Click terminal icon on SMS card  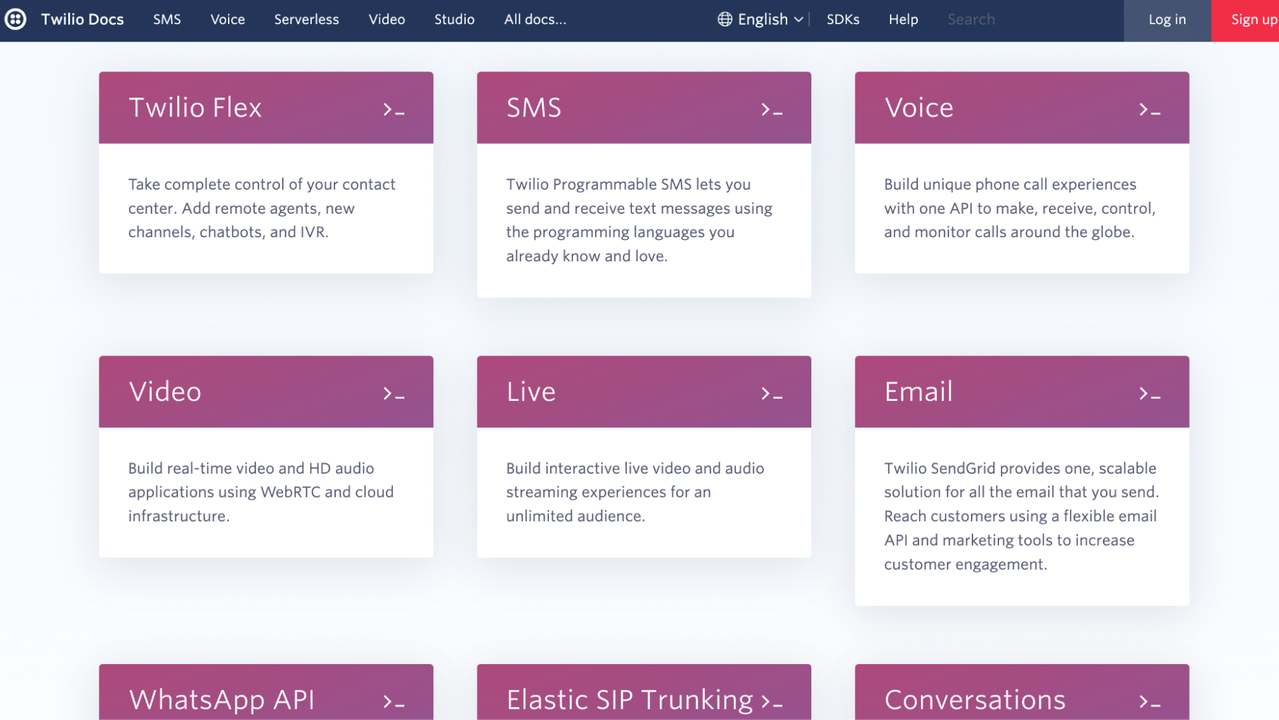click(772, 109)
